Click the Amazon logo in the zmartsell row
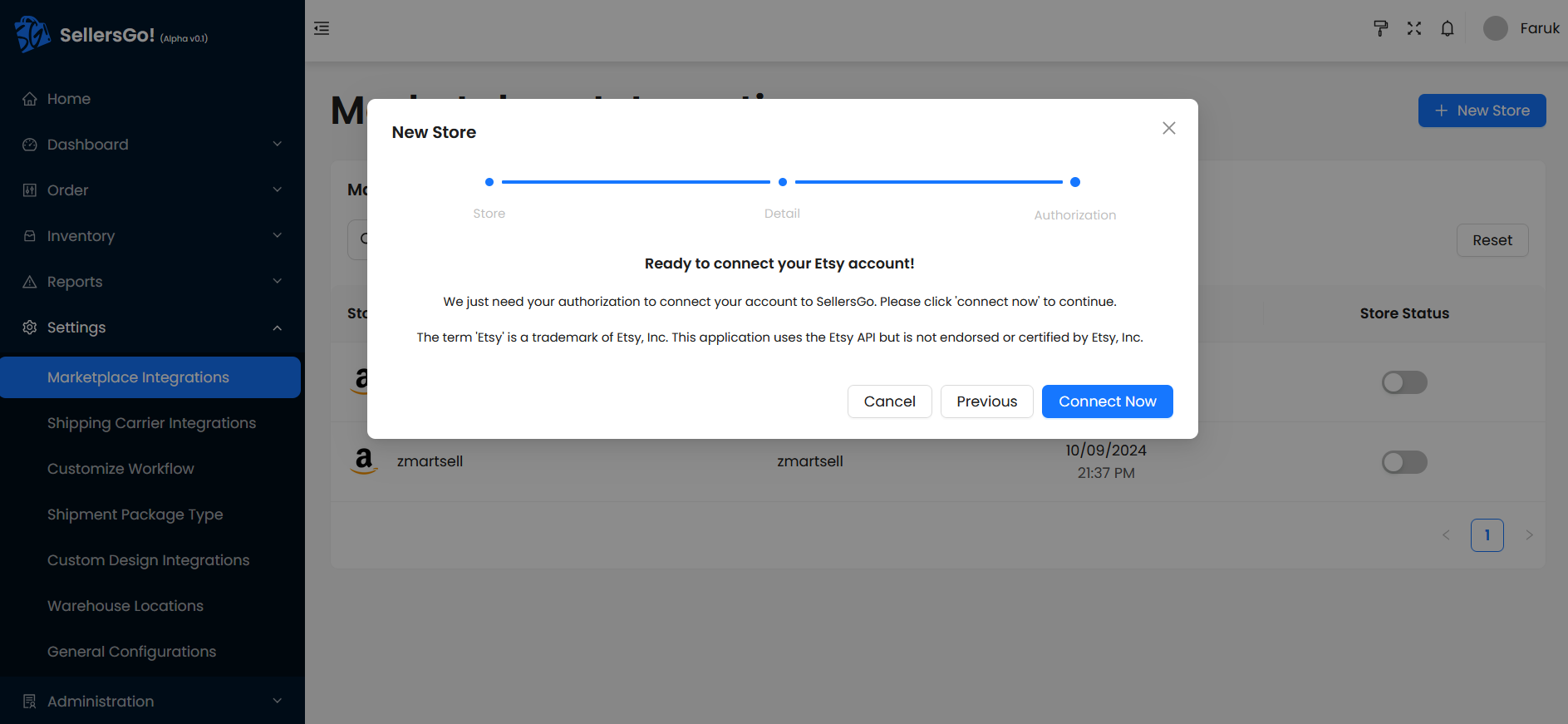 [364, 461]
